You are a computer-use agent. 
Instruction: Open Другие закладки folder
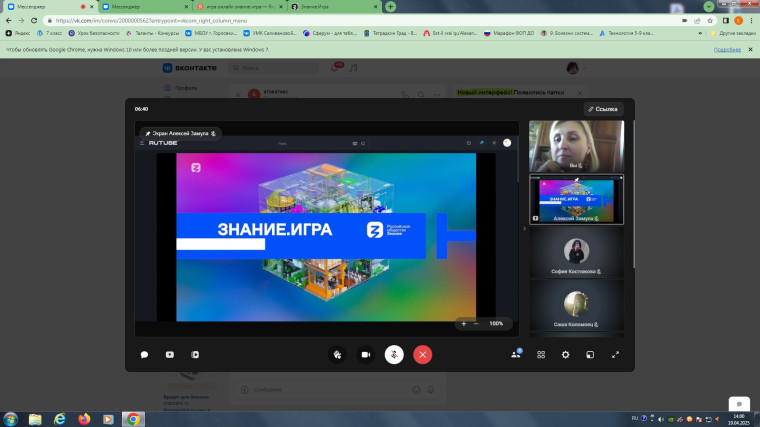click(x=733, y=33)
